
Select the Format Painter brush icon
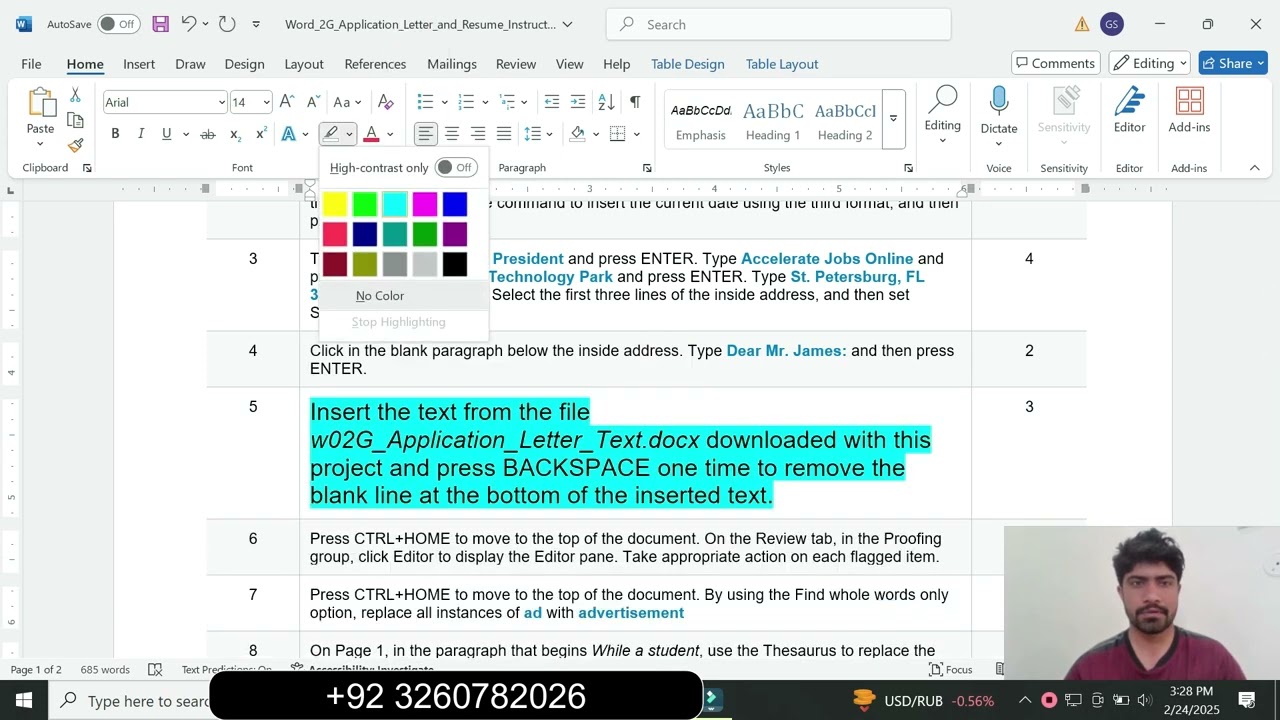point(75,145)
